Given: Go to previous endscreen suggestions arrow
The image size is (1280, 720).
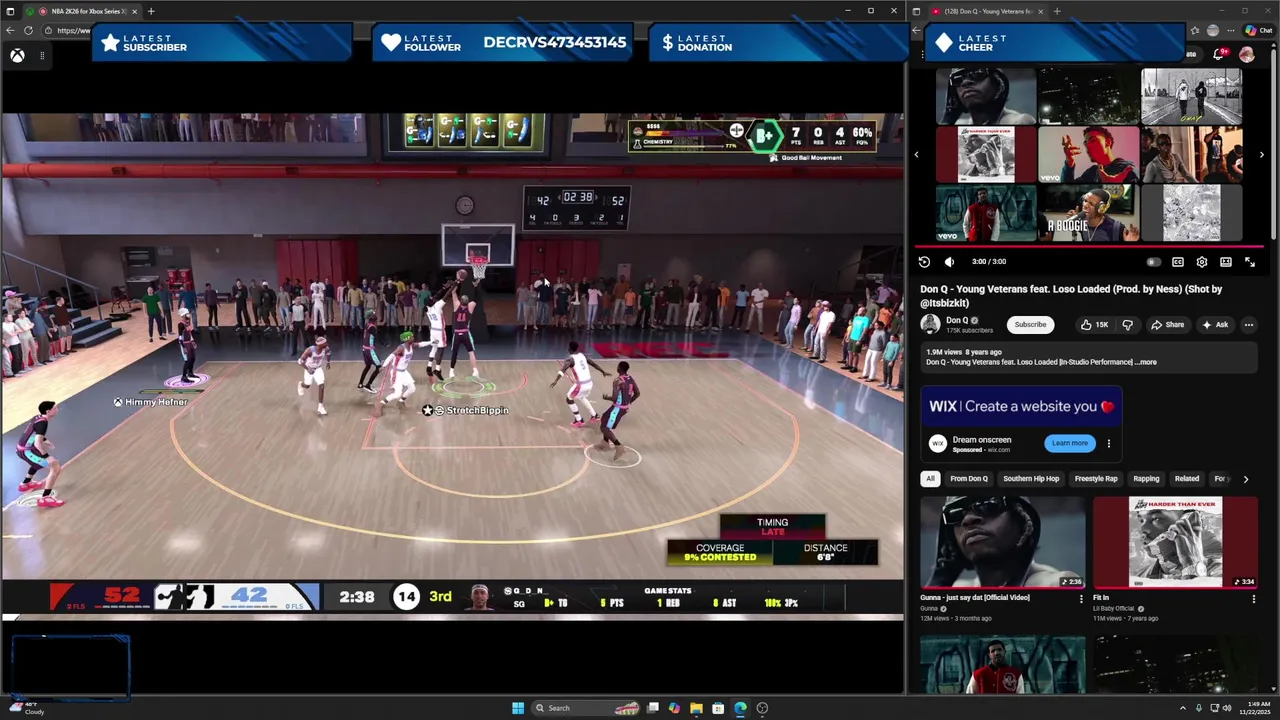Looking at the screenshot, I should tap(916, 155).
